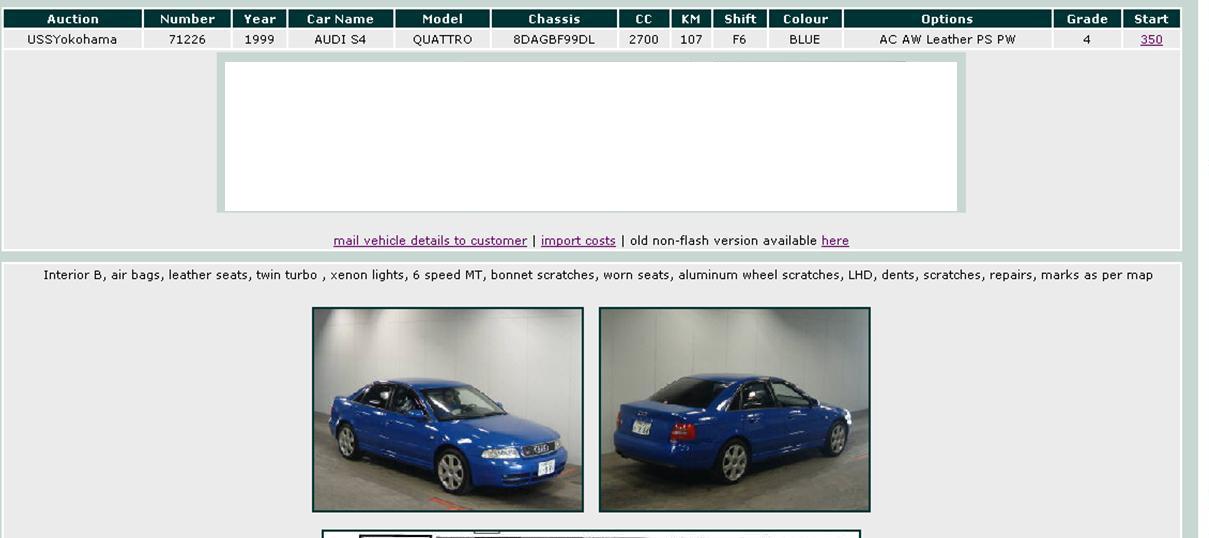
Task: Click the empty white flash banner area
Action: [591, 136]
